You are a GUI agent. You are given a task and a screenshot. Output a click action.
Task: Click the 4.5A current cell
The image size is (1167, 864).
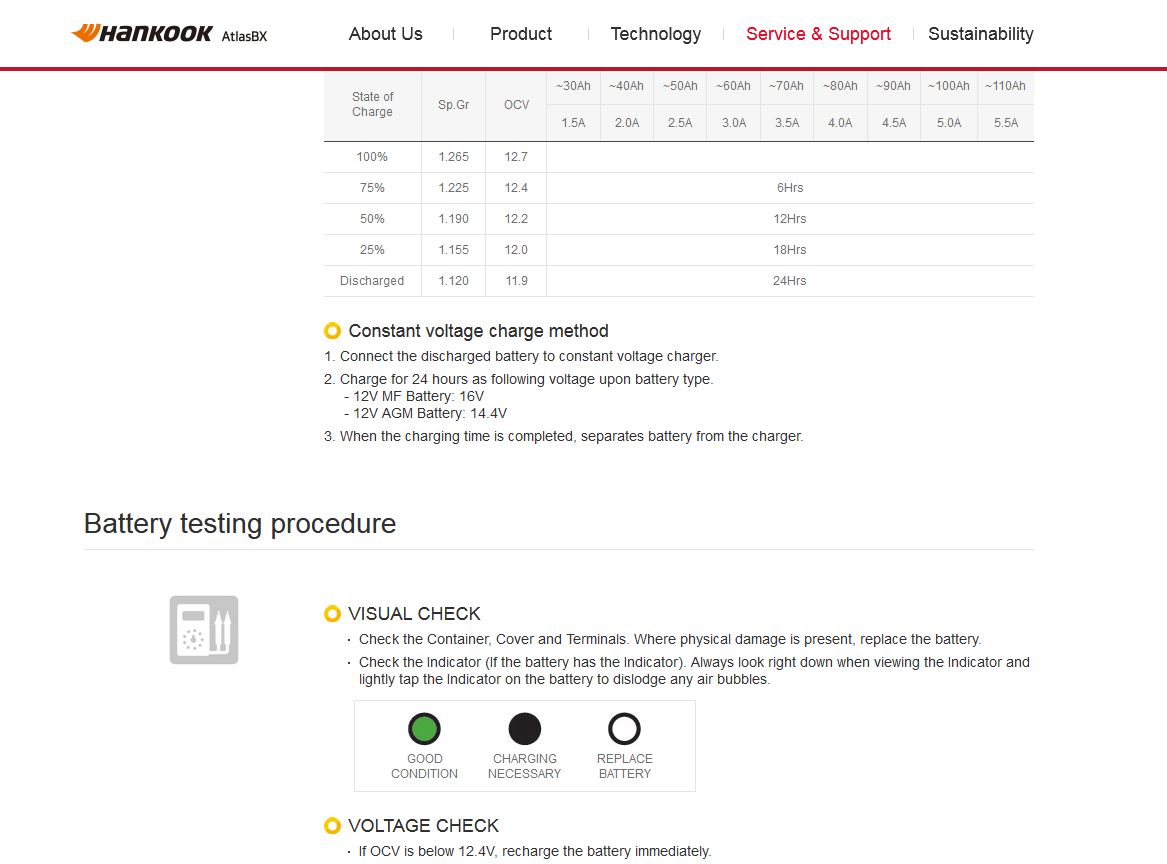(x=894, y=123)
